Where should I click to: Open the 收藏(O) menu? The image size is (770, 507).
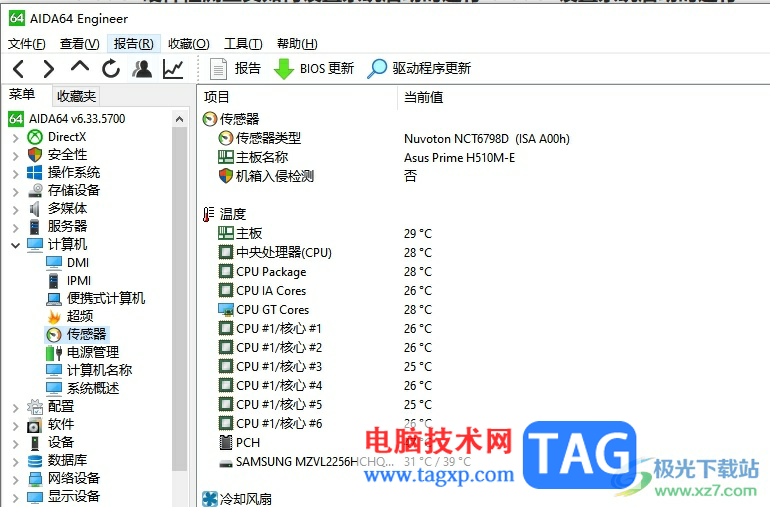pyautogui.click(x=189, y=44)
